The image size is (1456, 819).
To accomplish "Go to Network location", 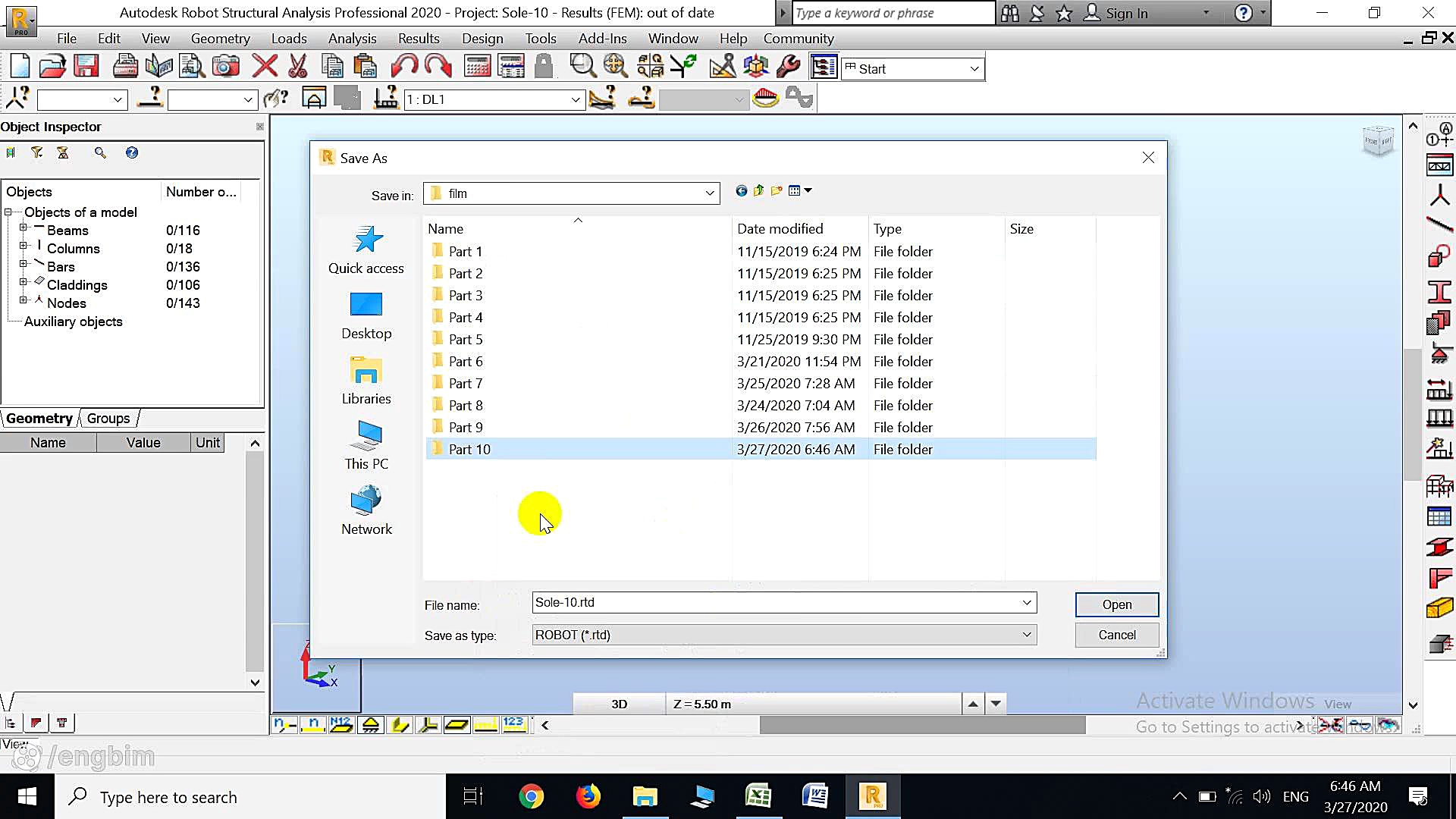I will 366,511.
